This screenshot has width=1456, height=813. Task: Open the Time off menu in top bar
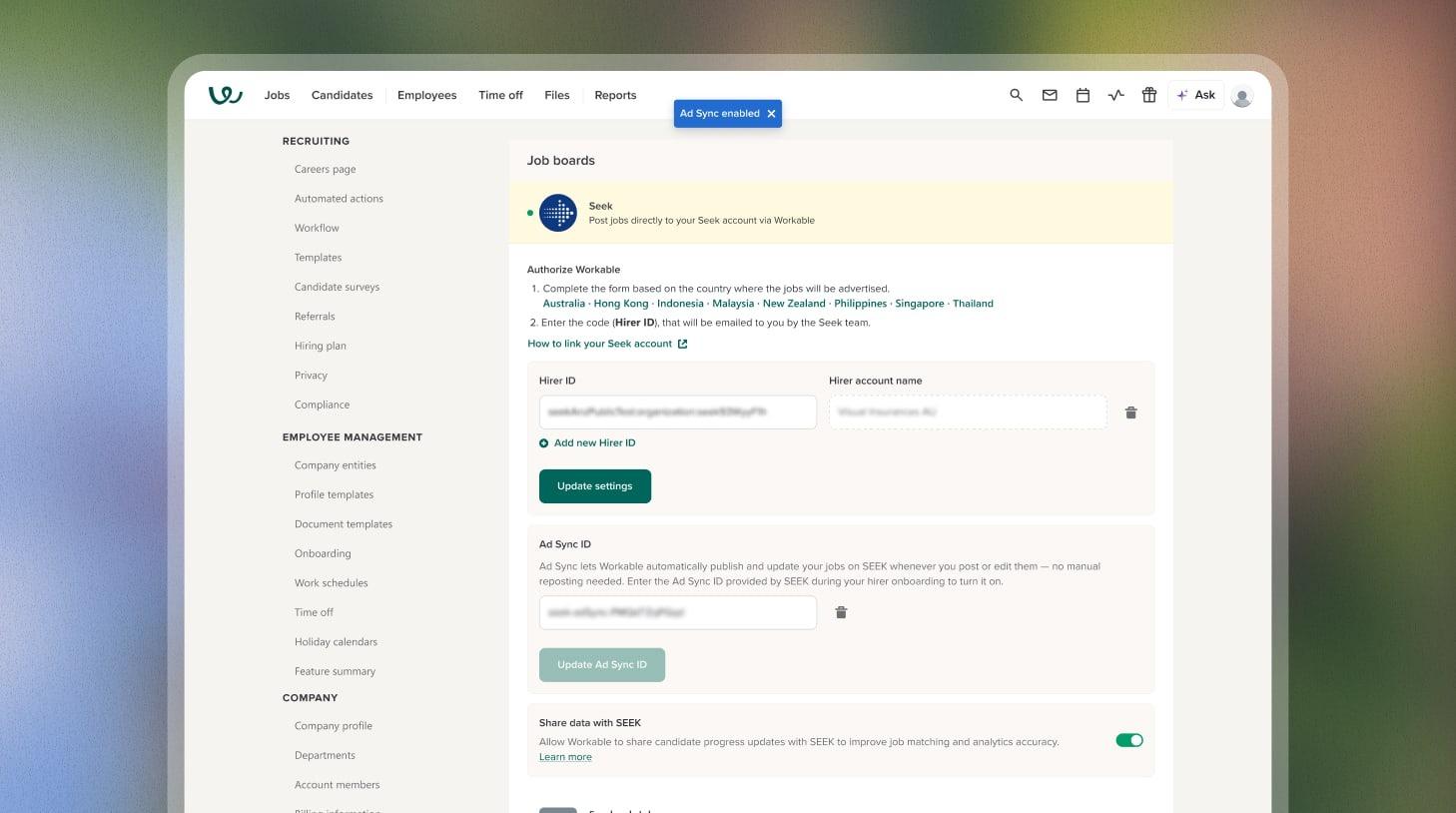coord(500,95)
